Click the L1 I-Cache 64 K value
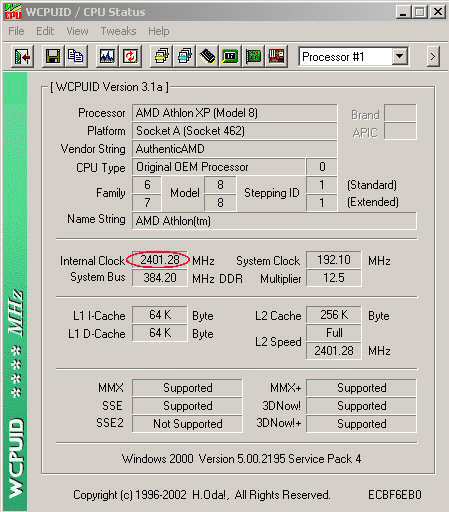 [x=160, y=315]
